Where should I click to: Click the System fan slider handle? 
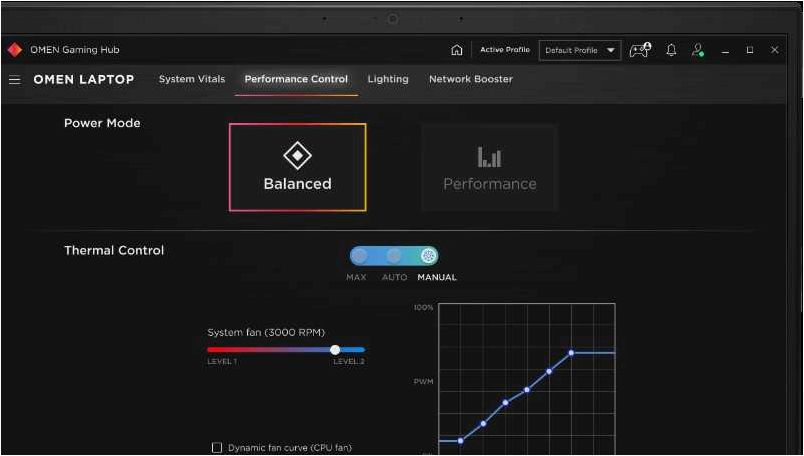(x=335, y=350)
